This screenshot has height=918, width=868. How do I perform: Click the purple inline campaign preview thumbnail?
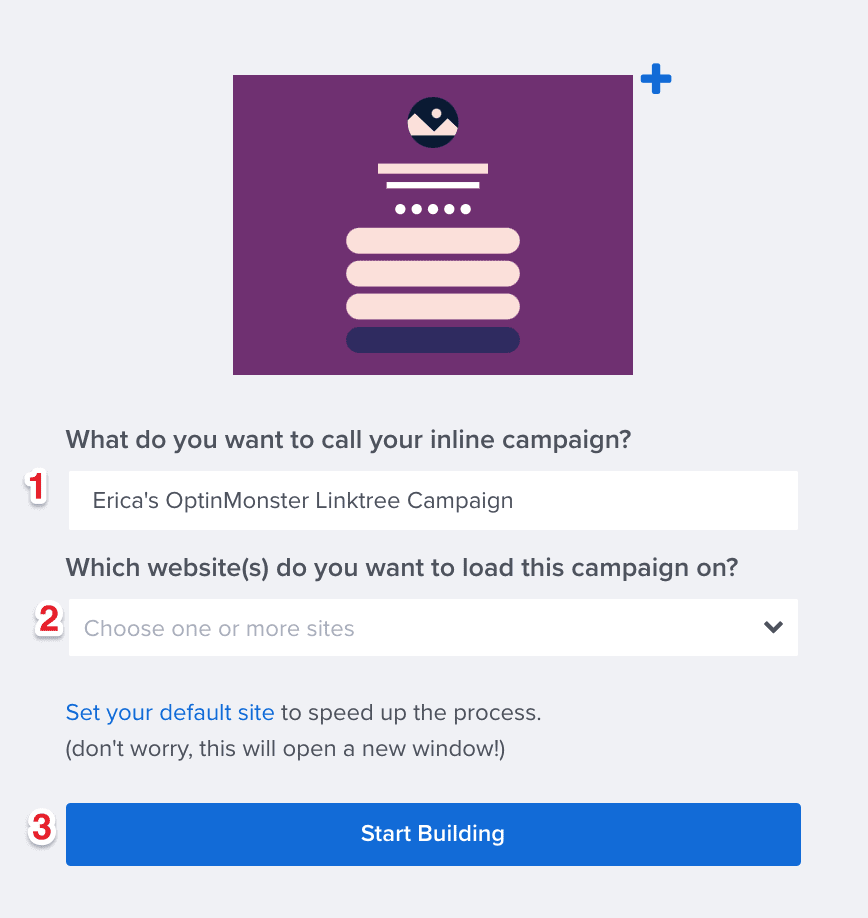tap(432, 224)
